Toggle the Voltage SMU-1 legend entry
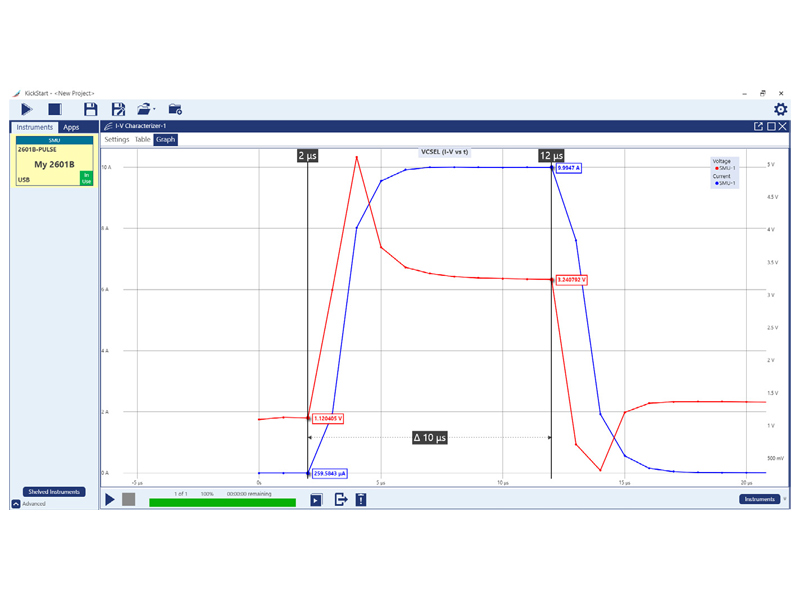The image size is (800, 600). 725,168
